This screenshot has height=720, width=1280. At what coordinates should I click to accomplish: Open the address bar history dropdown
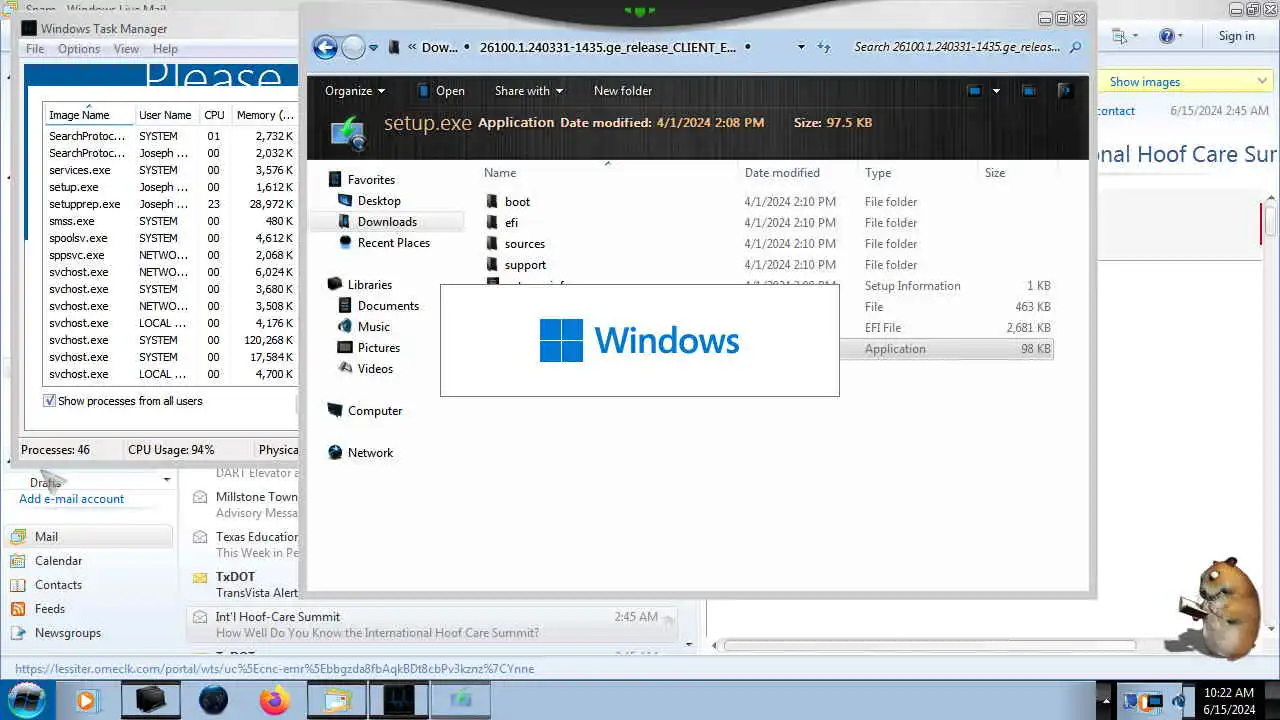click(x=801, y=47)
